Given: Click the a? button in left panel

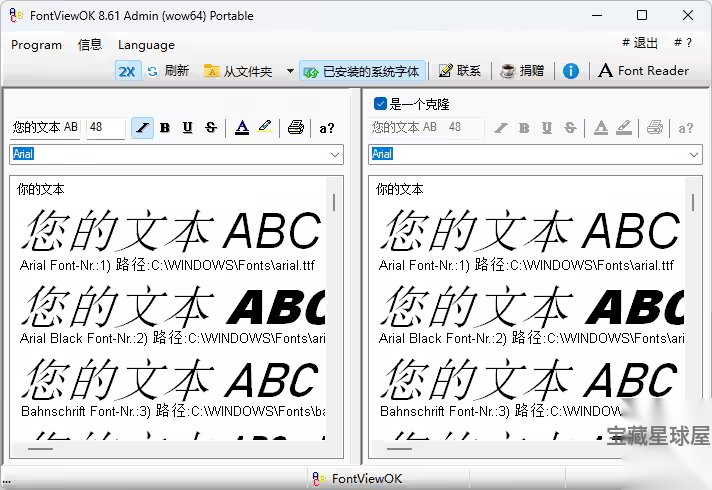Looking at the screenshot, I should click(326, 129).
